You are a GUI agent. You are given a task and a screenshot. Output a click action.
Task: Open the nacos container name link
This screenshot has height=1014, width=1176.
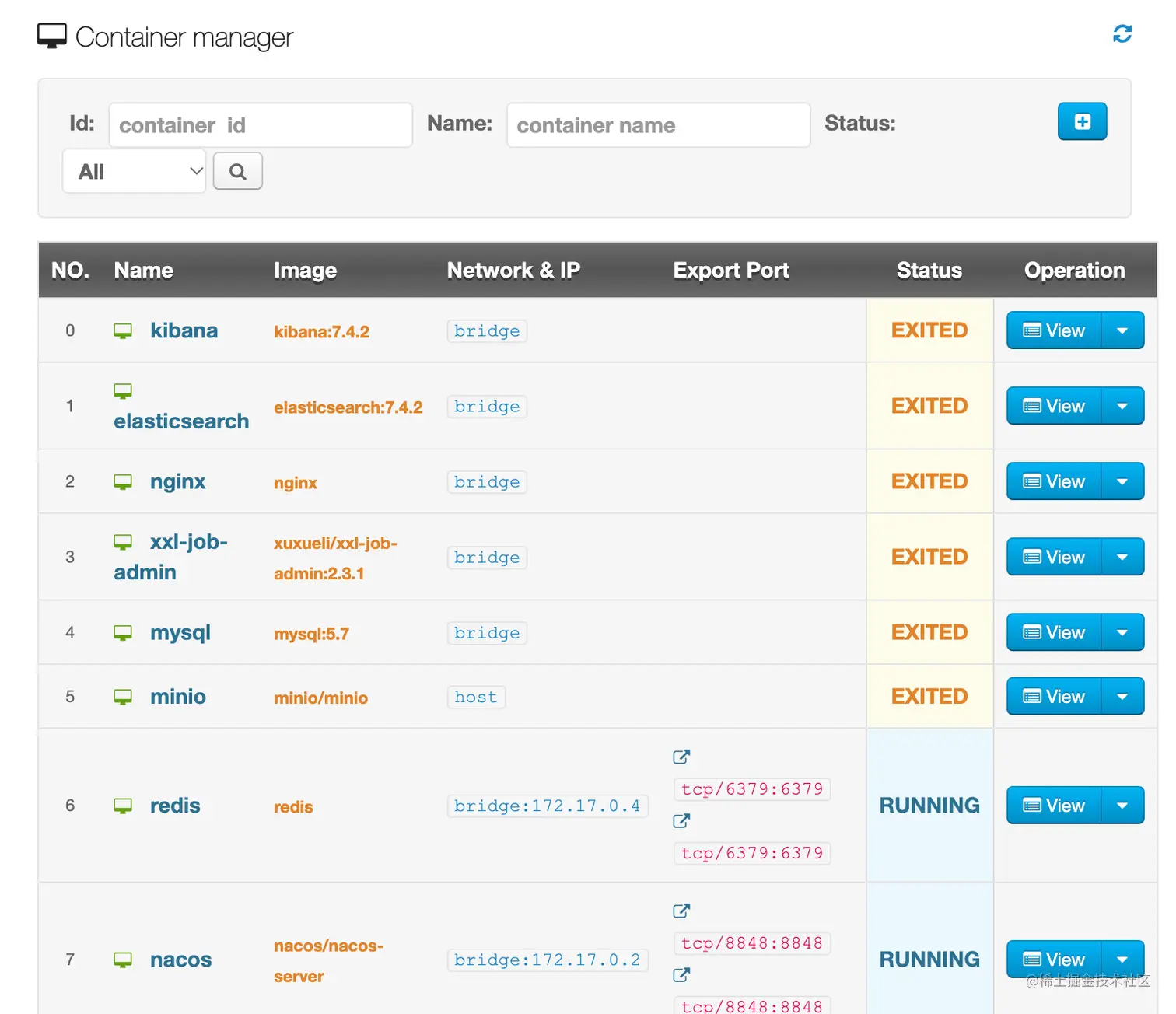(180, 960)
